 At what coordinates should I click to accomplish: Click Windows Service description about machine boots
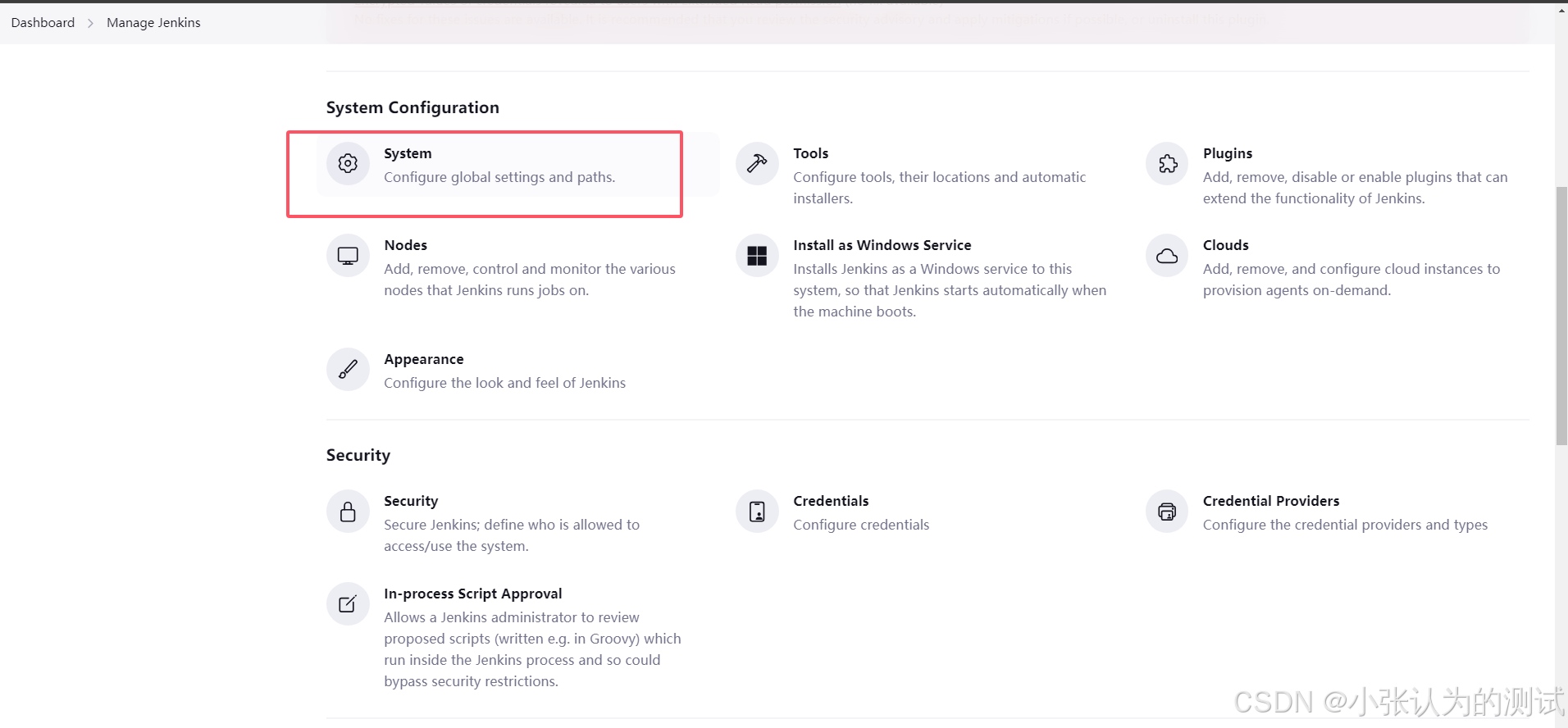click(950, 290)
